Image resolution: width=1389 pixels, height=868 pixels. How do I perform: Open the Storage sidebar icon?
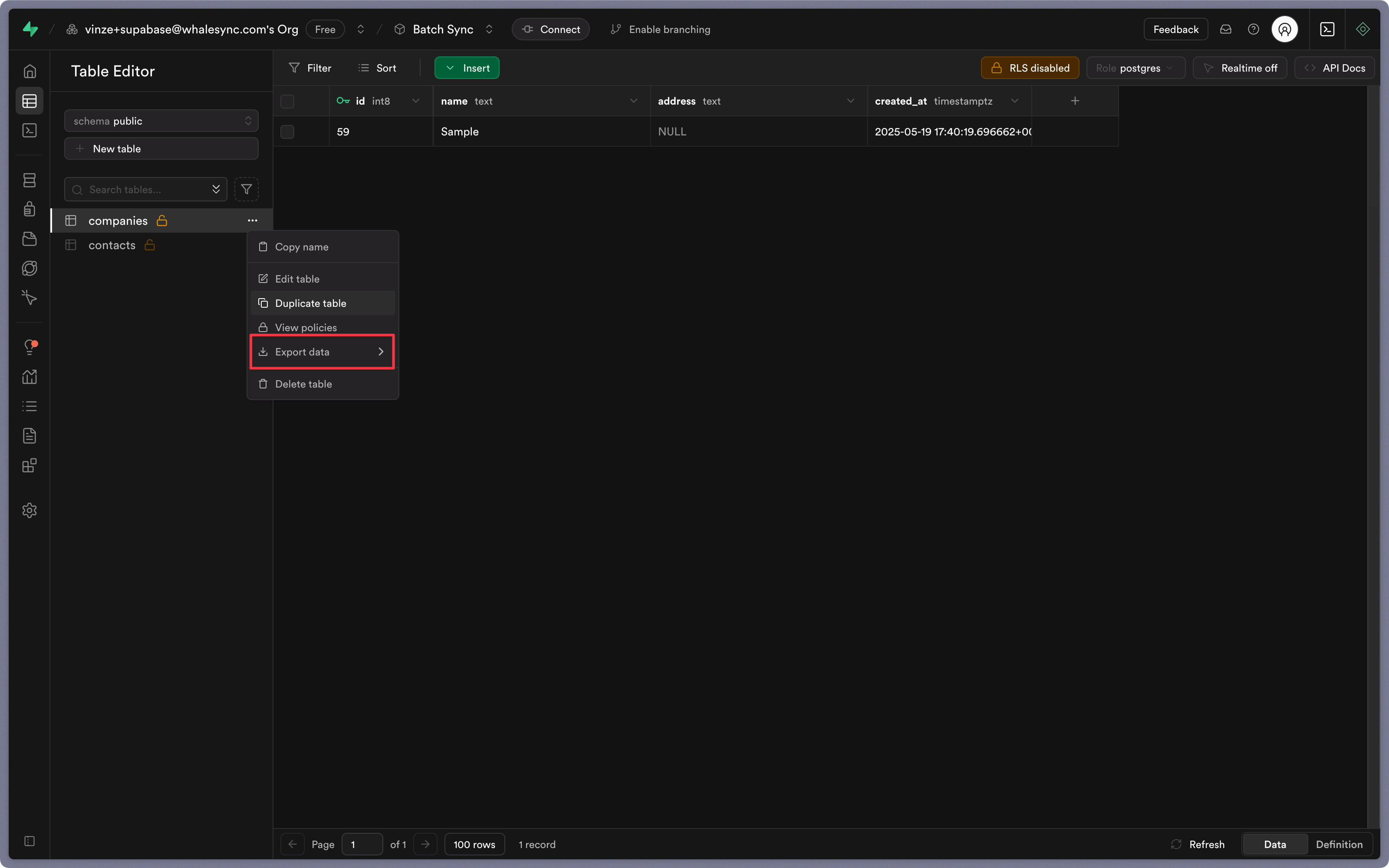tap(30, 239)
